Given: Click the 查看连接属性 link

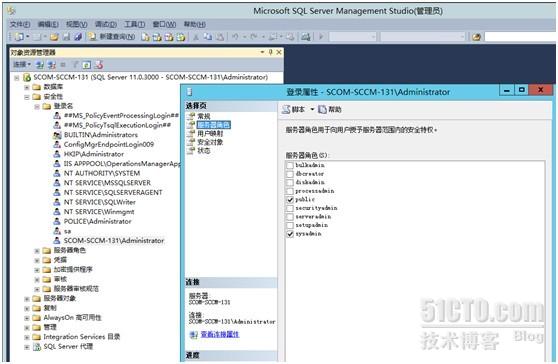Looking at the screenshot, I should [x=220, y=334].
